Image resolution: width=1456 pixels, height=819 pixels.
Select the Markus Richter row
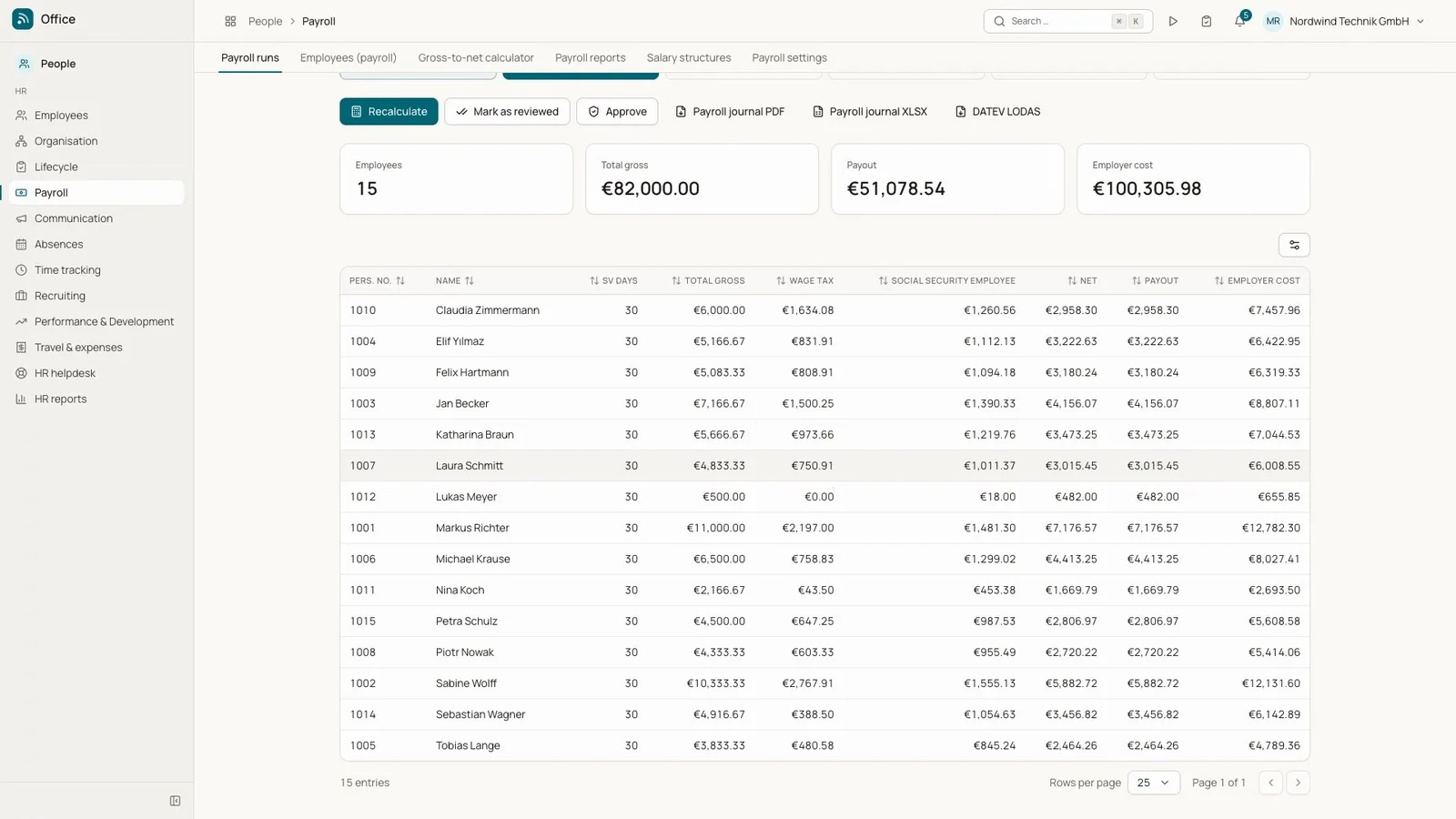point(824,528)
